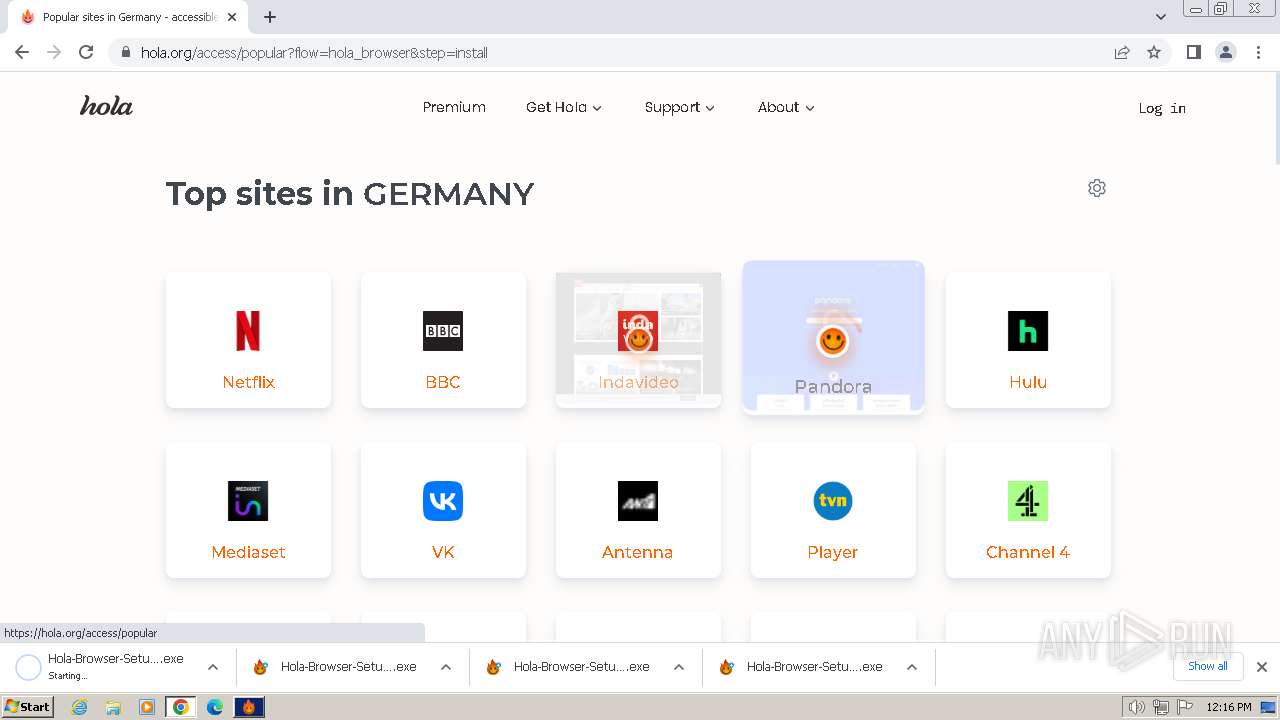Click the taskbar clock showing 12:16 PM
This screenshot has width=1280, height=720.
pos(1229,707)
